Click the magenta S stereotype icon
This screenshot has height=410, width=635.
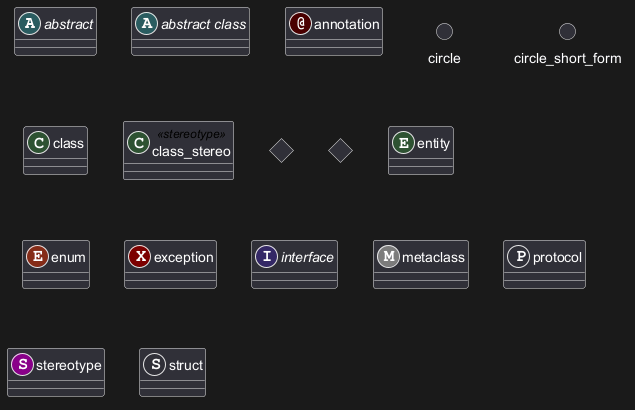[22, 365]
